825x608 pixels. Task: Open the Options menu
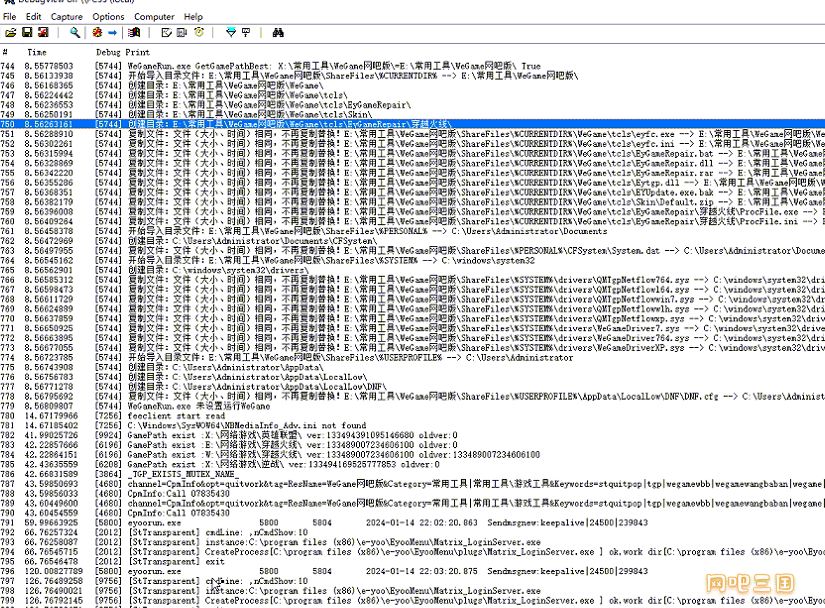(x=108, y=17)
